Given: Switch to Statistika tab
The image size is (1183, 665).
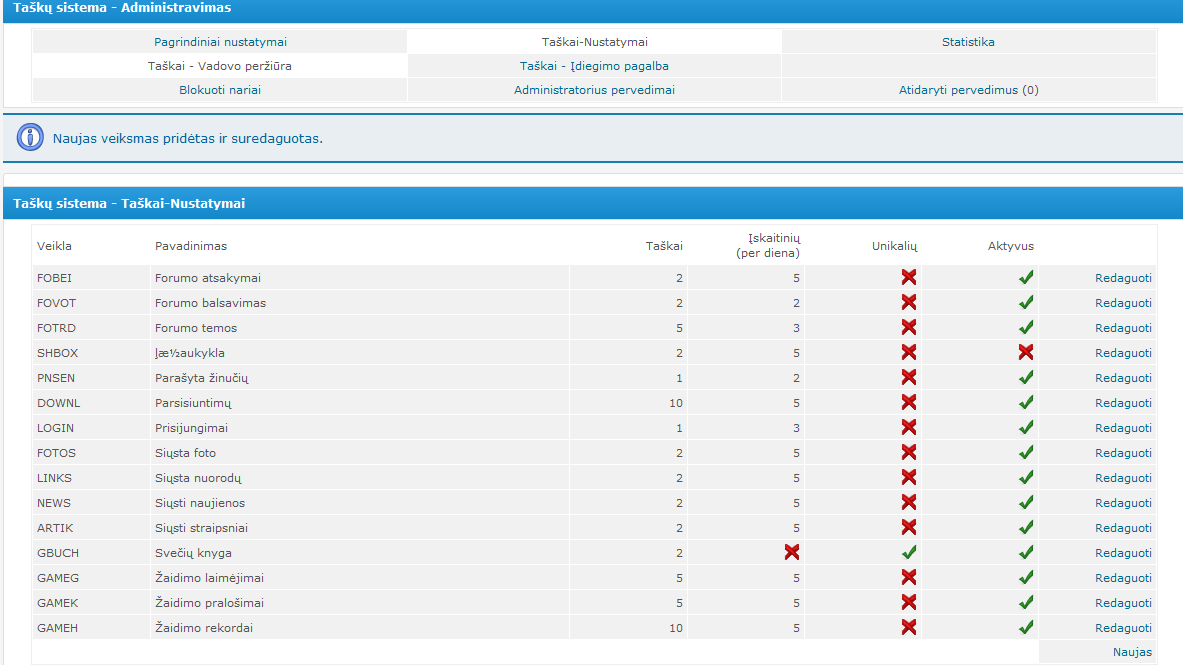Looking at the screenshot, I should coord(968,42).
